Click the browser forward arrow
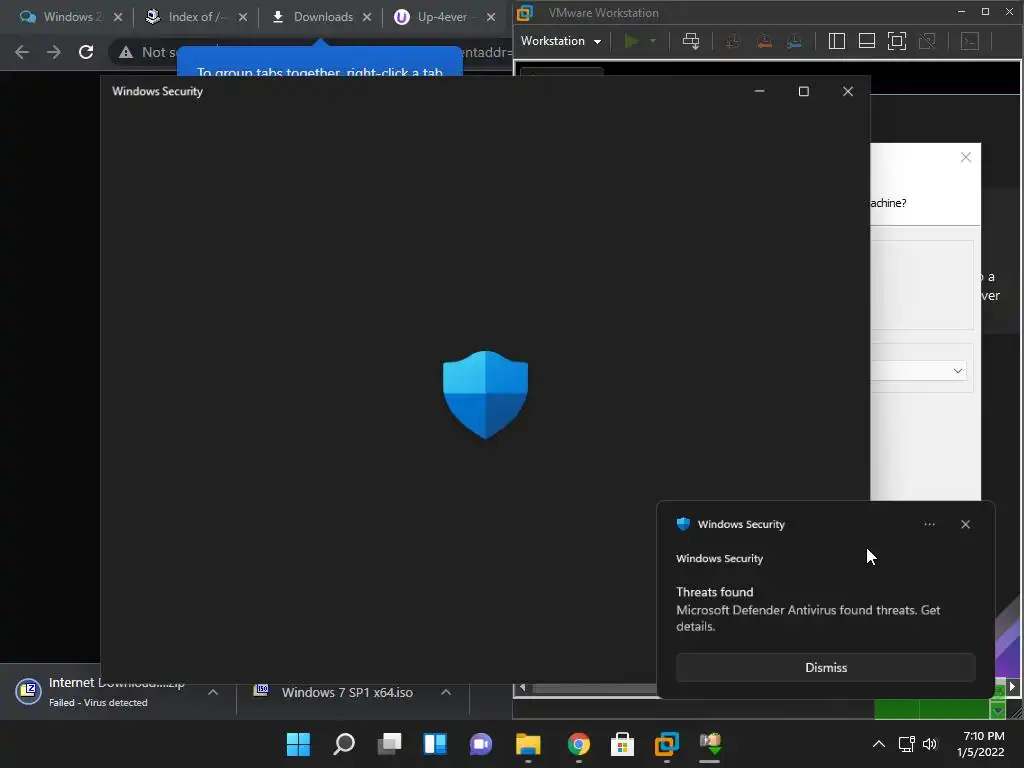The height and width of the screenshot is (768, 1024). click(54, 52)
